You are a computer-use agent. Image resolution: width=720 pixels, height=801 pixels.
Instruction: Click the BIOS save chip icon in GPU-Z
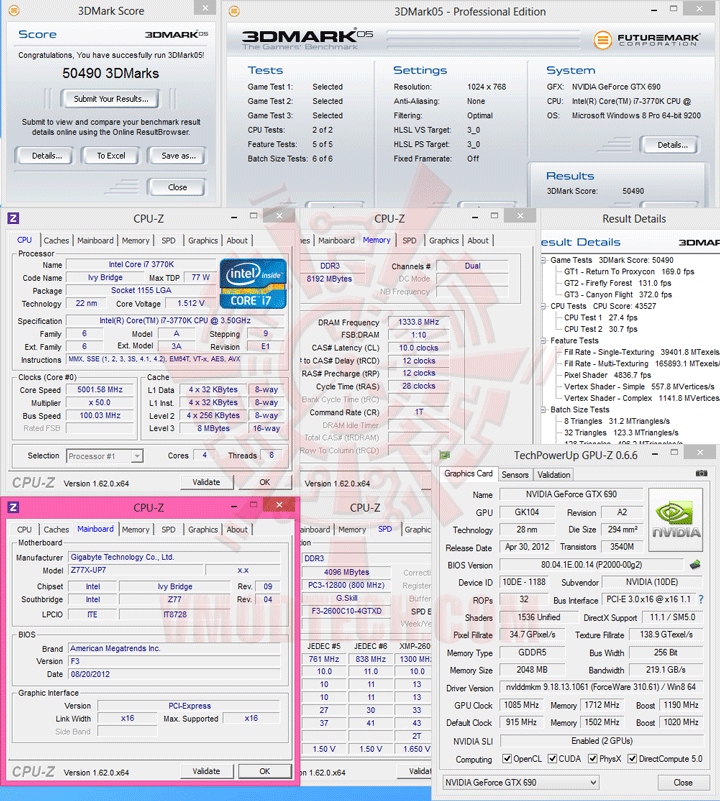(695, 565)
